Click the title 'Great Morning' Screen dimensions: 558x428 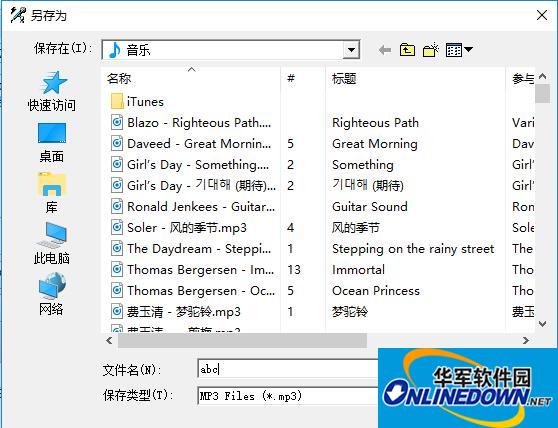[375, 144]
